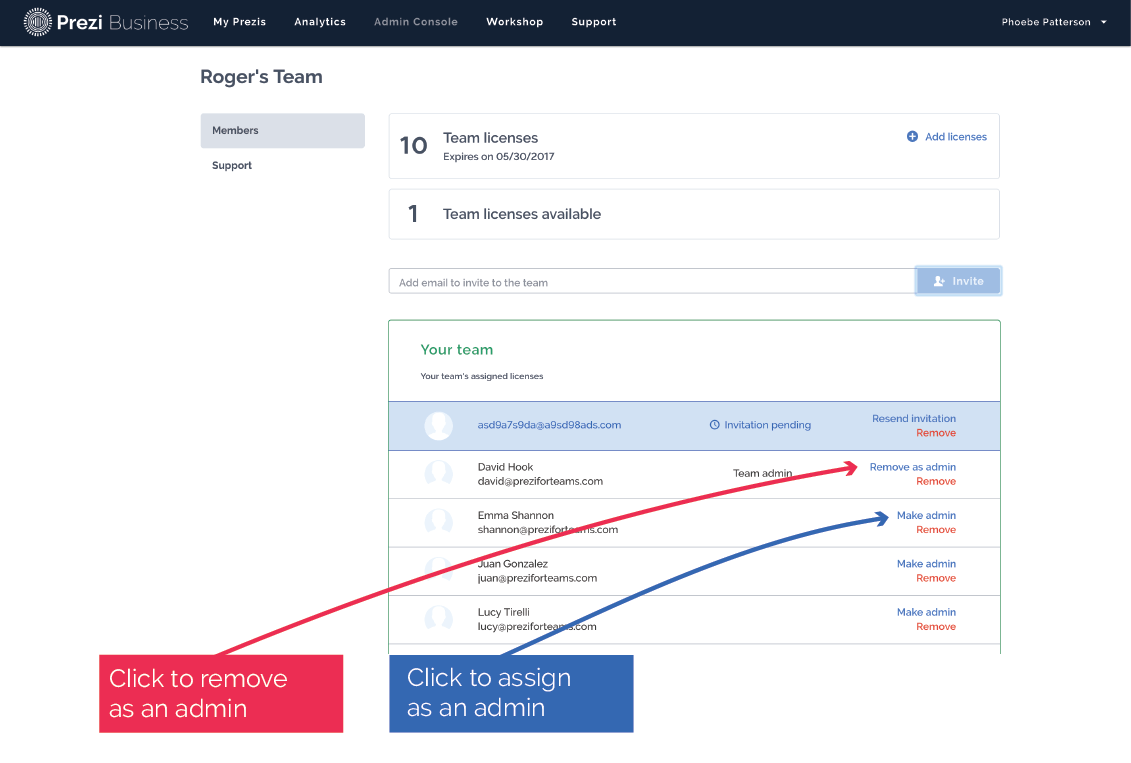This screenshot has width=1131, height=763.
Task: Click Resend invitation link
Action: 913,419
